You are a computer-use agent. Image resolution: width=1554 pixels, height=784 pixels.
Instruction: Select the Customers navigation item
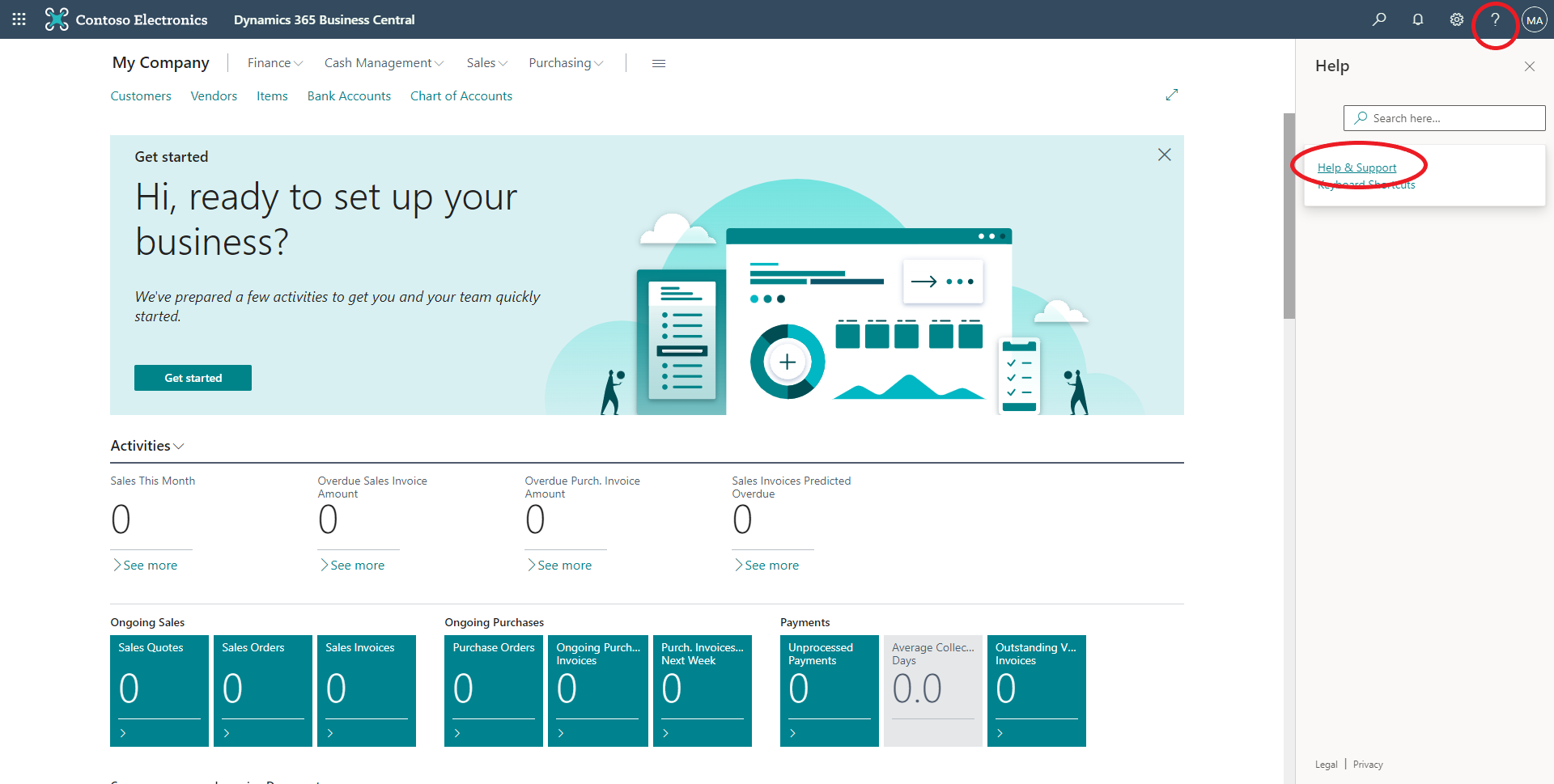click(x=141, y=95)
